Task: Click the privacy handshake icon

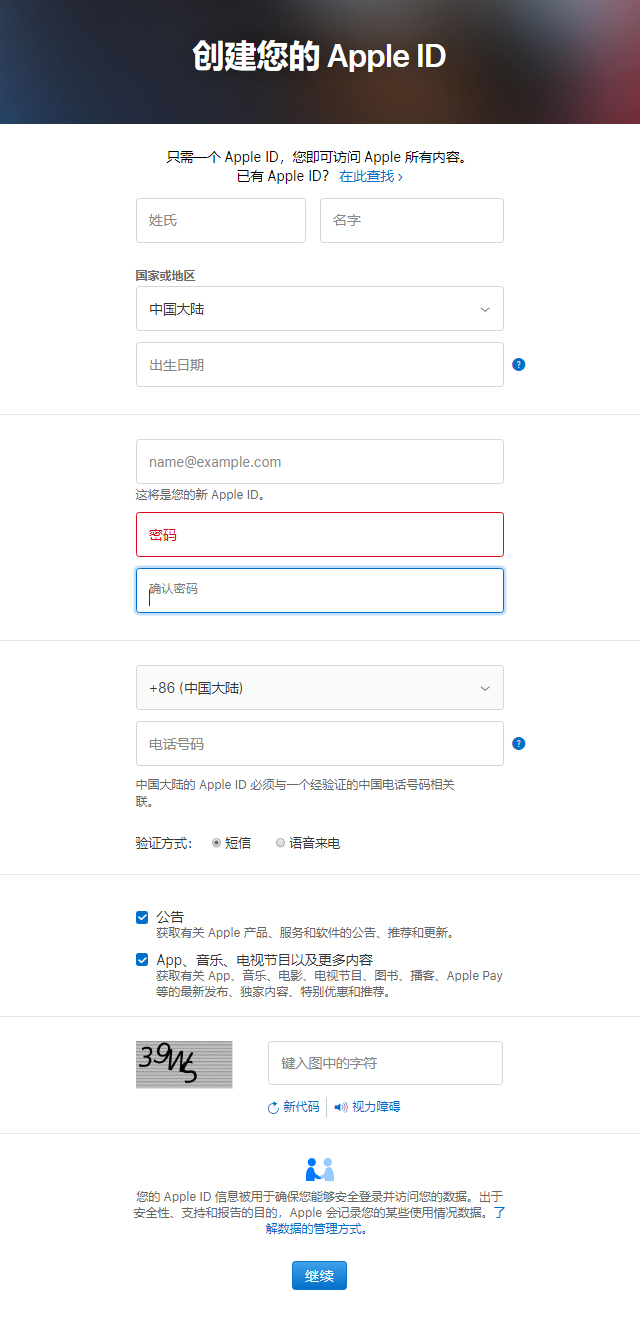Action: [x=320, y=1169]
